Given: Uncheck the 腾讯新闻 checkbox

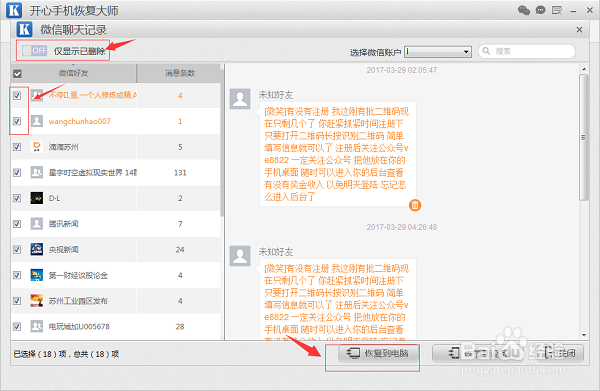Looking at the screenshot, I should click(x=17, y=224).
